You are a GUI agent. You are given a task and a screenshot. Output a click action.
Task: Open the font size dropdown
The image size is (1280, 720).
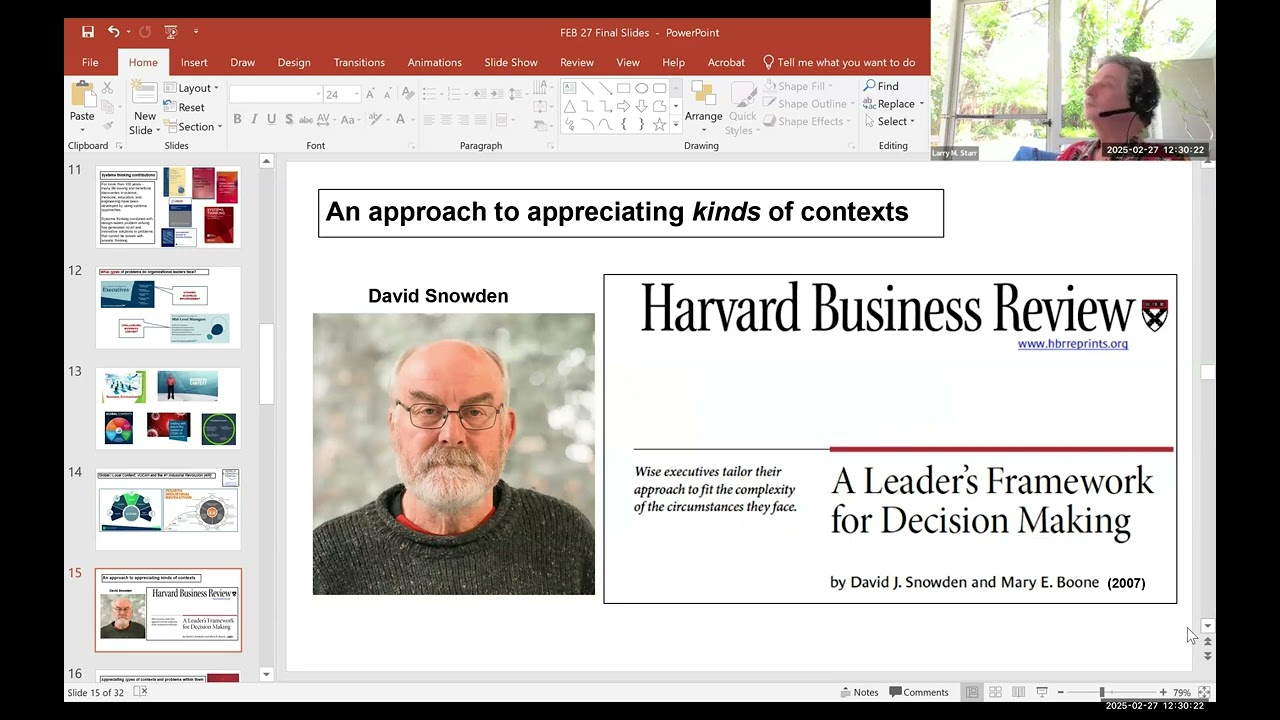pos(356,94)
